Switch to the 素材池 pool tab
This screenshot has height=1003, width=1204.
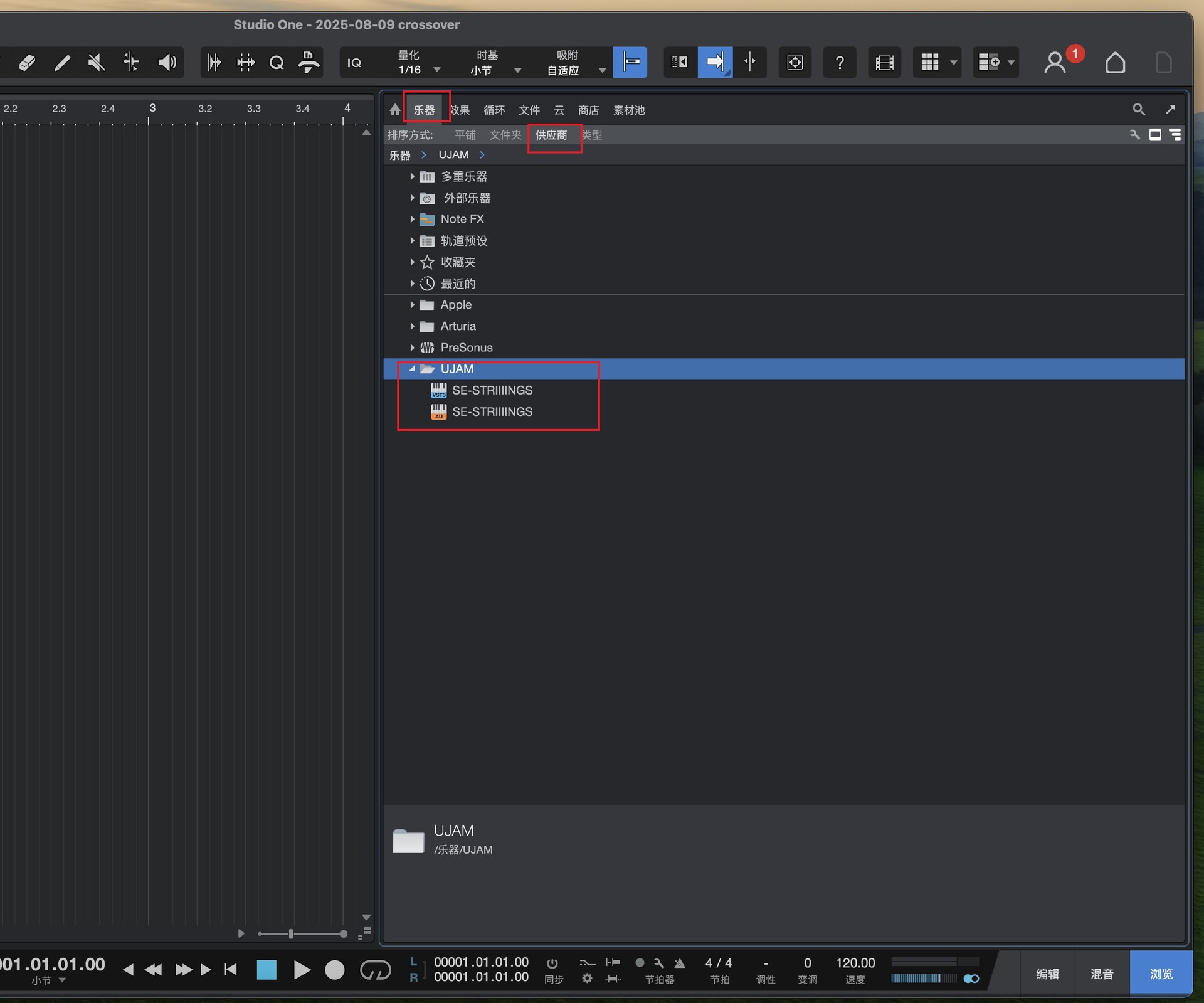pyautogui.click(x=629, y=110)
